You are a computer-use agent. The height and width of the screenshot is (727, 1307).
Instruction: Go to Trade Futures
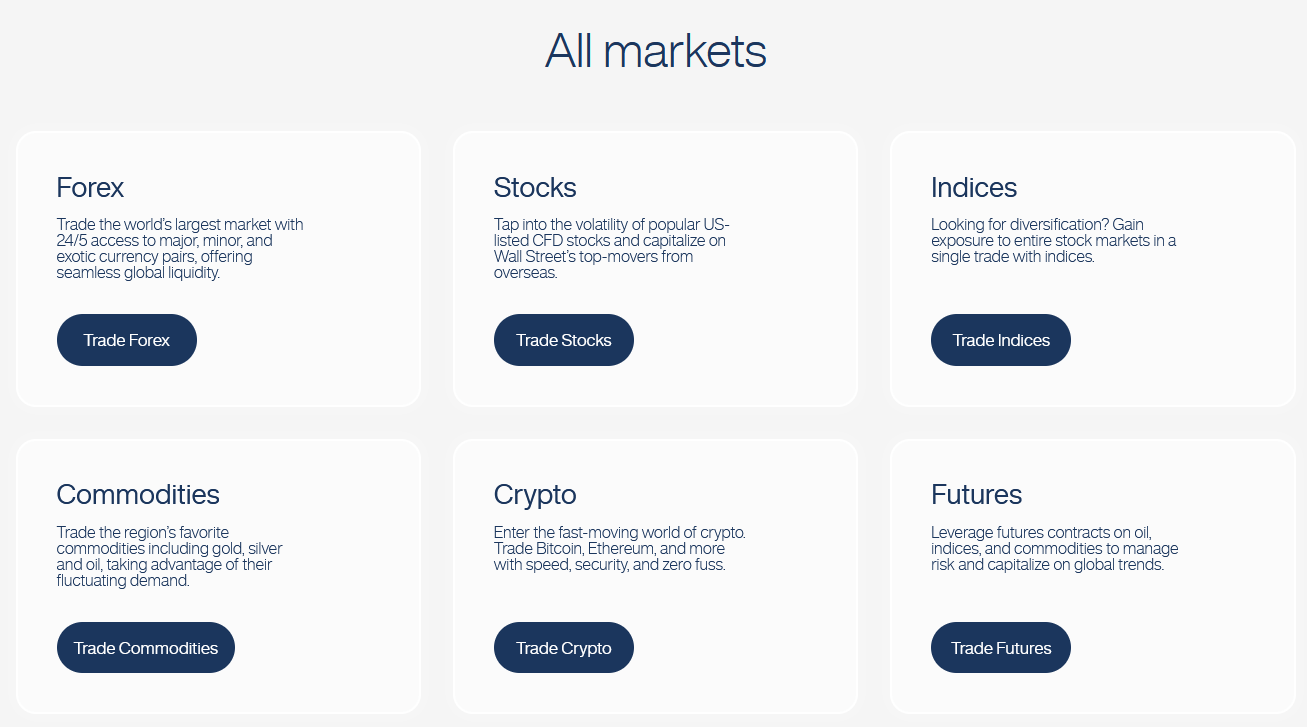tap(1001, 648)
